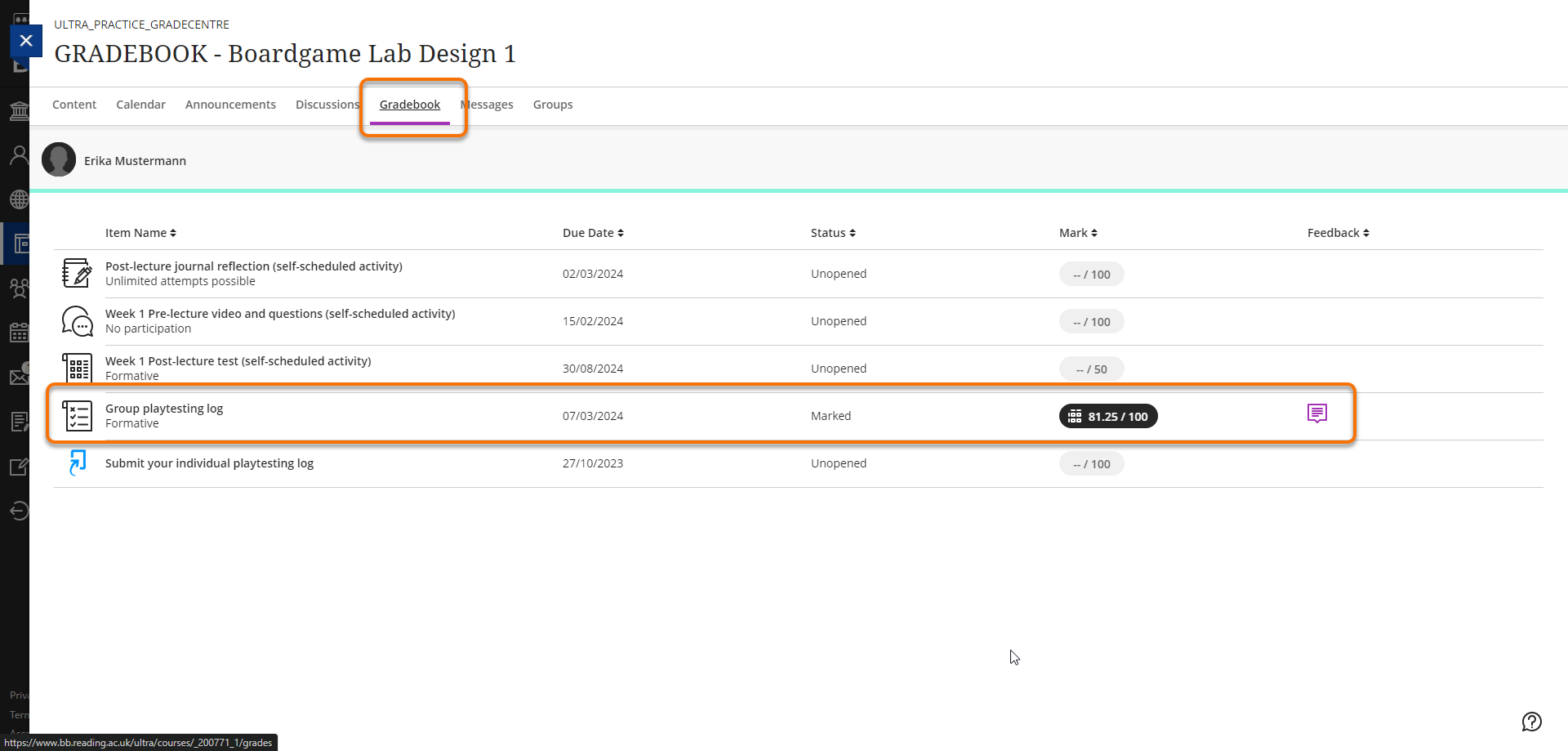
Task: Open the institution page icon in sidebar
Action: pos(19,110)
